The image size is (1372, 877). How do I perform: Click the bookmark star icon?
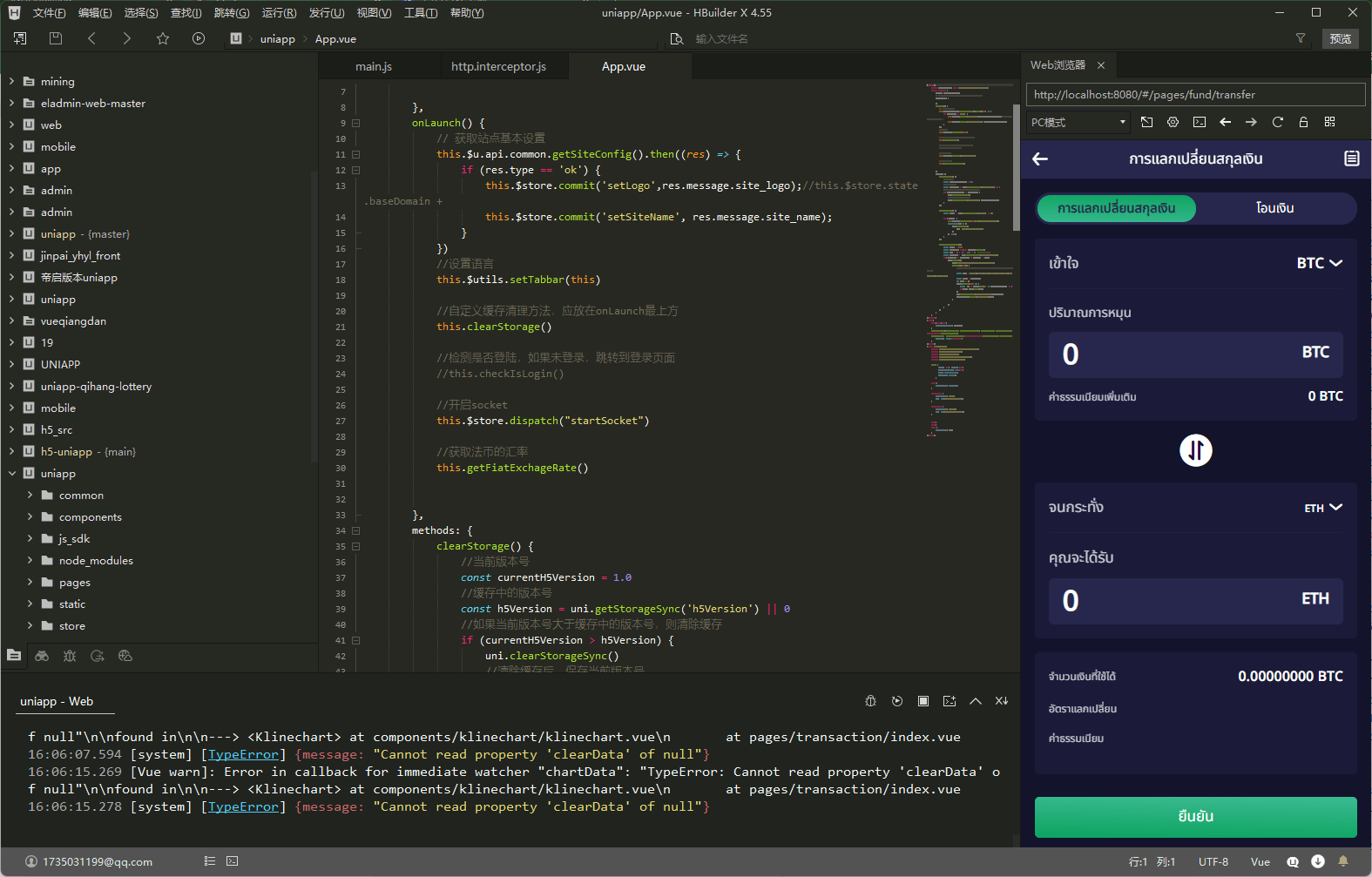[163, 38]
